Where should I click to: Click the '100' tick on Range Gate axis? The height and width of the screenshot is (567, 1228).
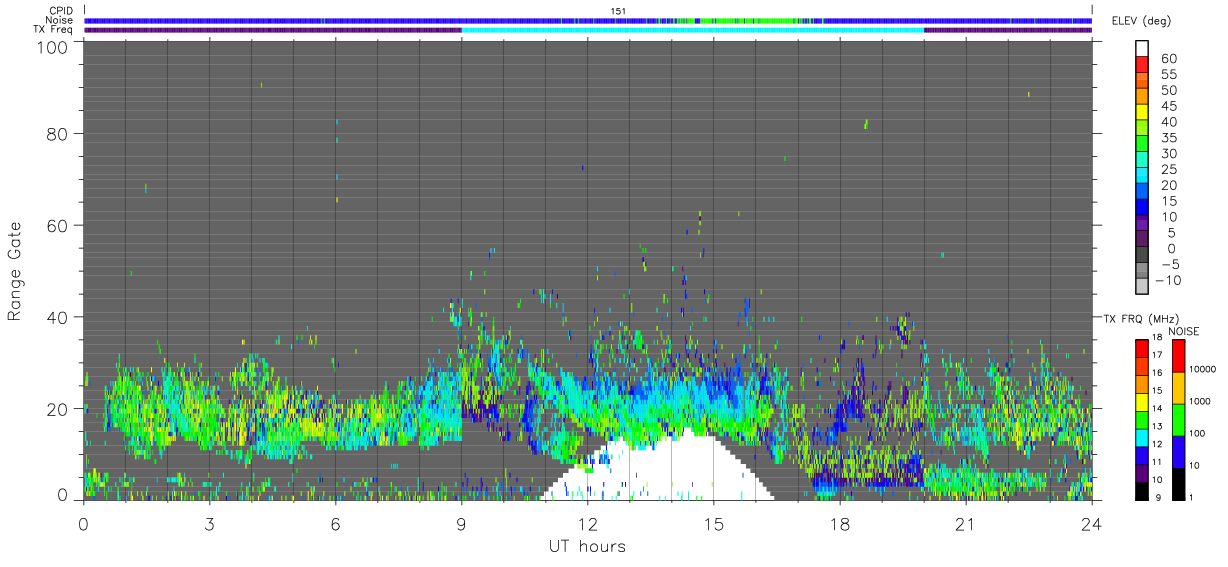tap(51, 47)
